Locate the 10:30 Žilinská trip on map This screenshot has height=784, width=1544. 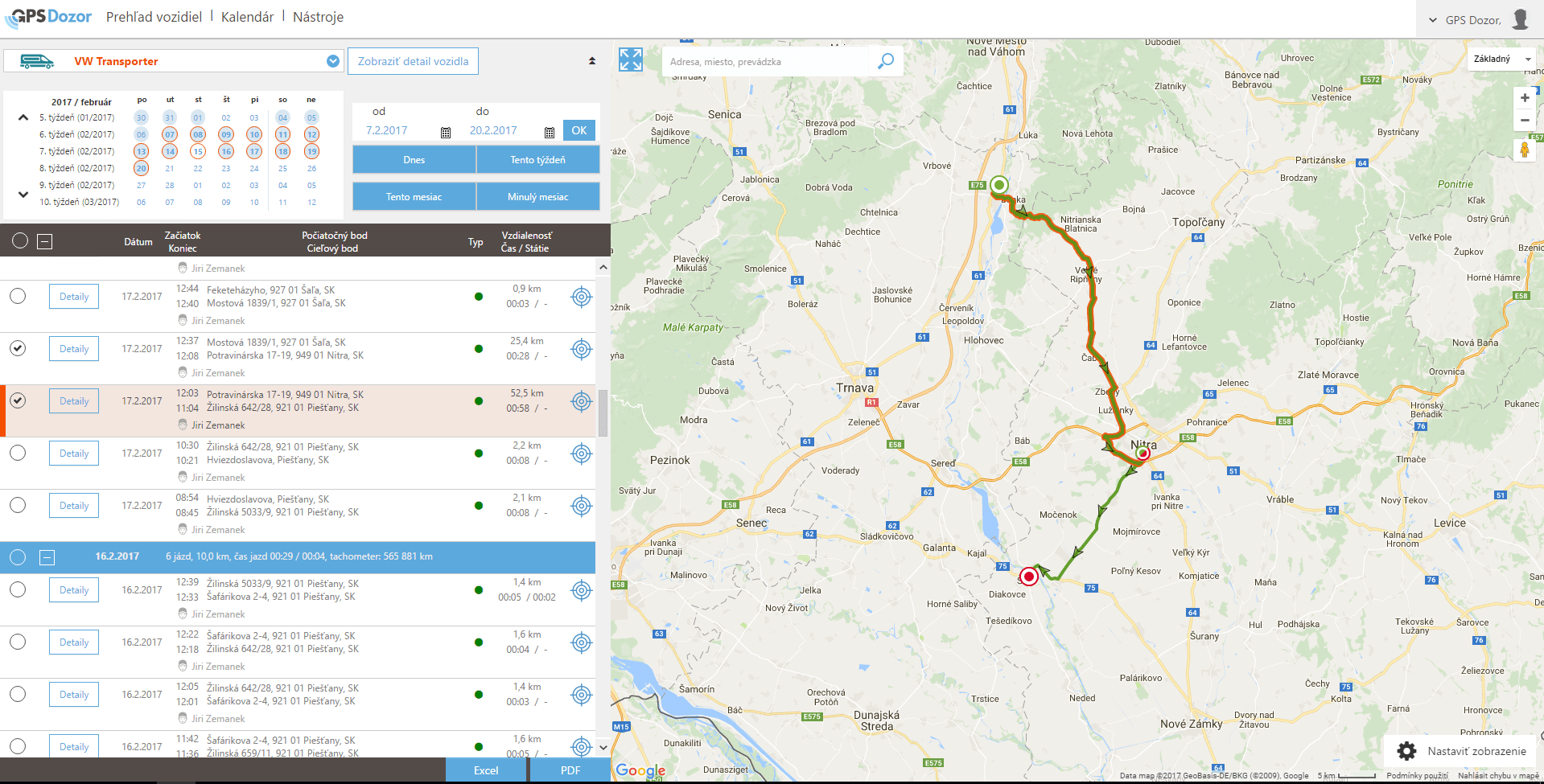point(582,454)
